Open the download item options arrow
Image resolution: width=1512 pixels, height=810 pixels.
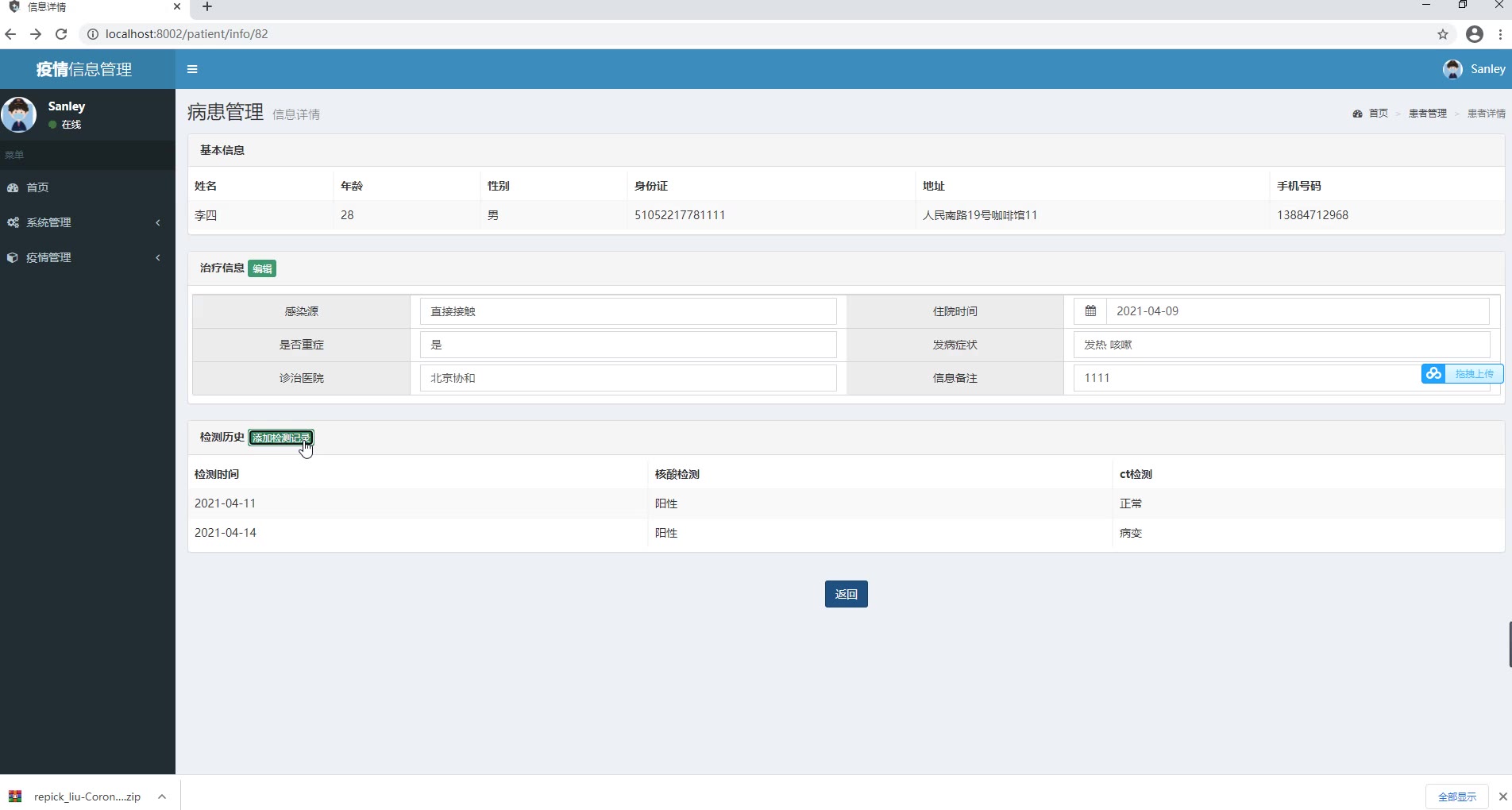162,796
